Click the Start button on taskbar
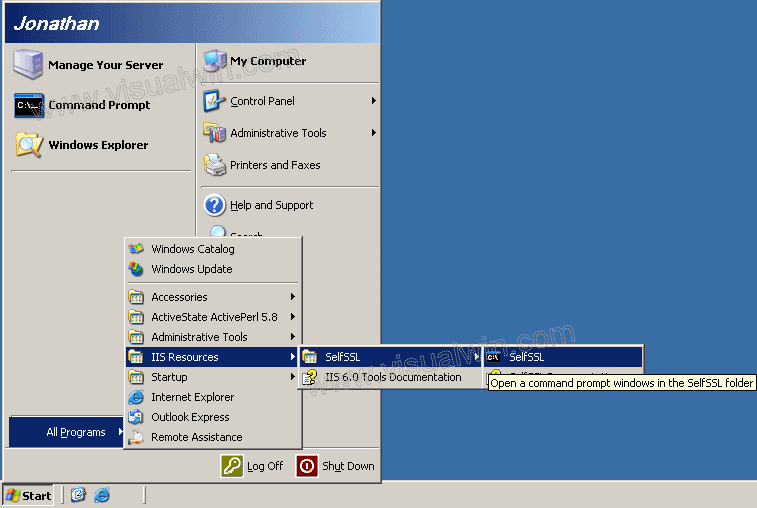The image size is (757, 508). click(28, 495)
